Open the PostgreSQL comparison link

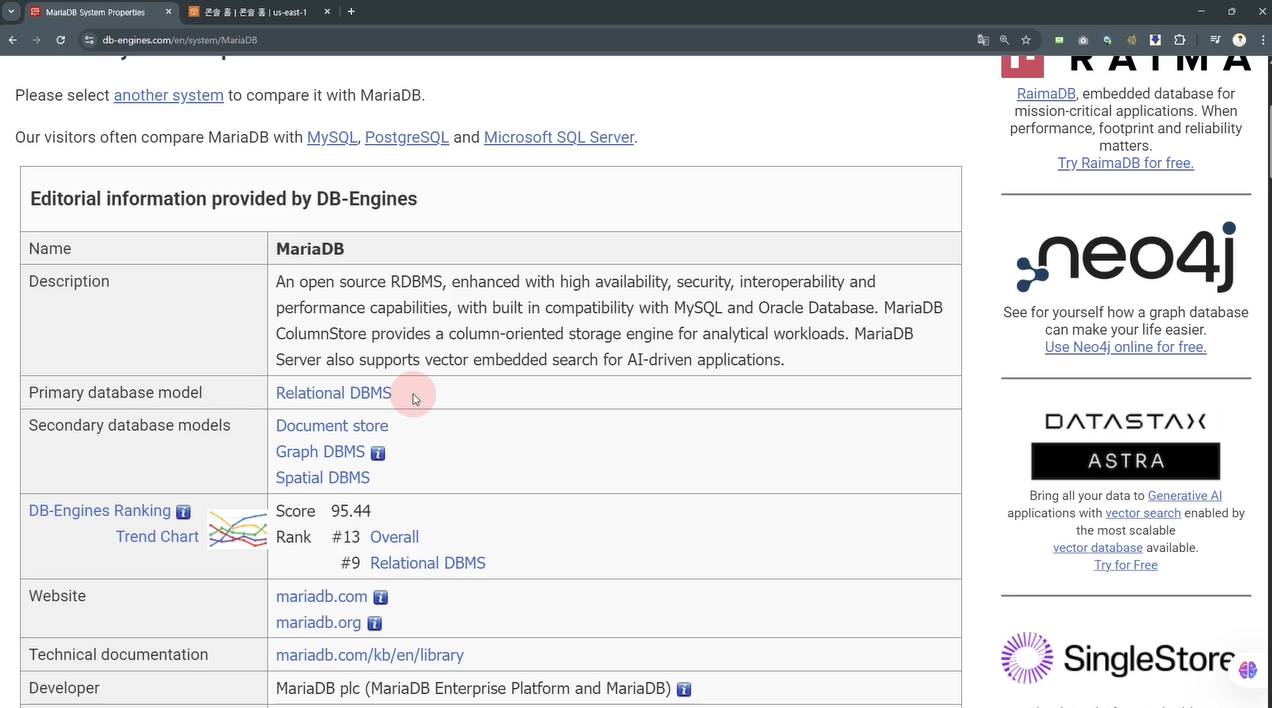click(407, 137)
